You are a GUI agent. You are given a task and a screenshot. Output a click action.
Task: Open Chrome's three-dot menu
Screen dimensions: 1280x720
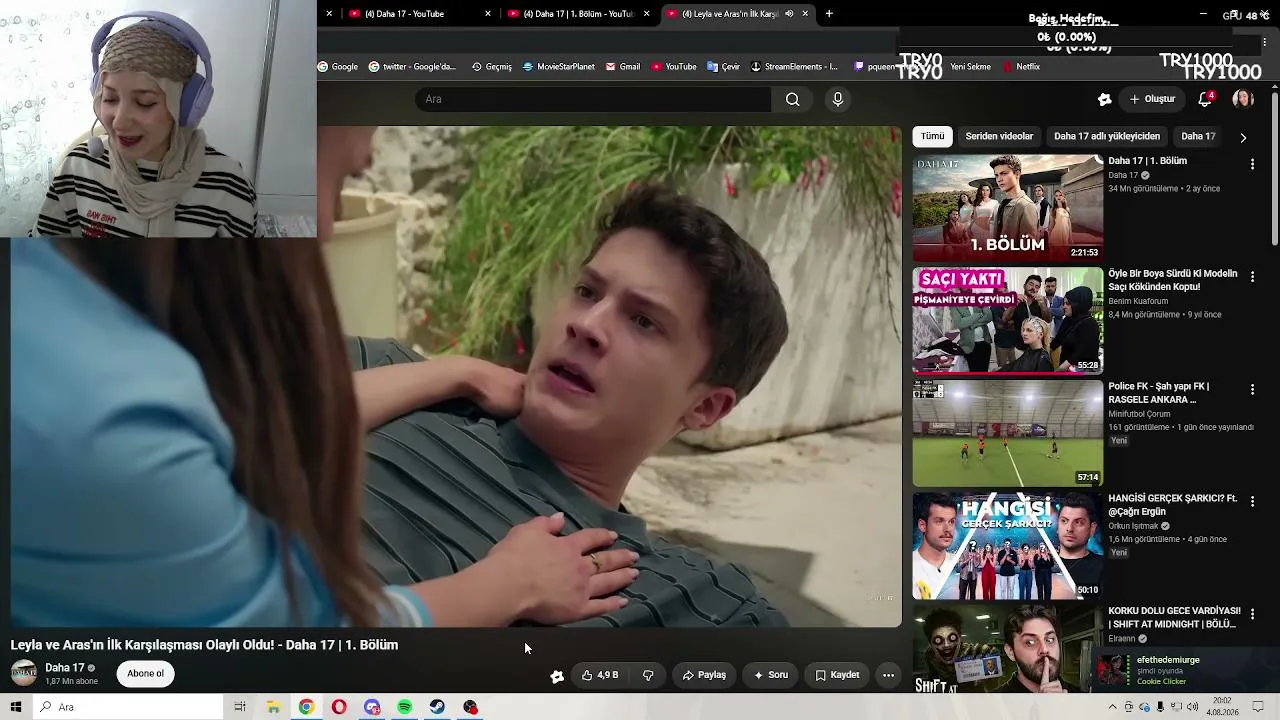1265,42
